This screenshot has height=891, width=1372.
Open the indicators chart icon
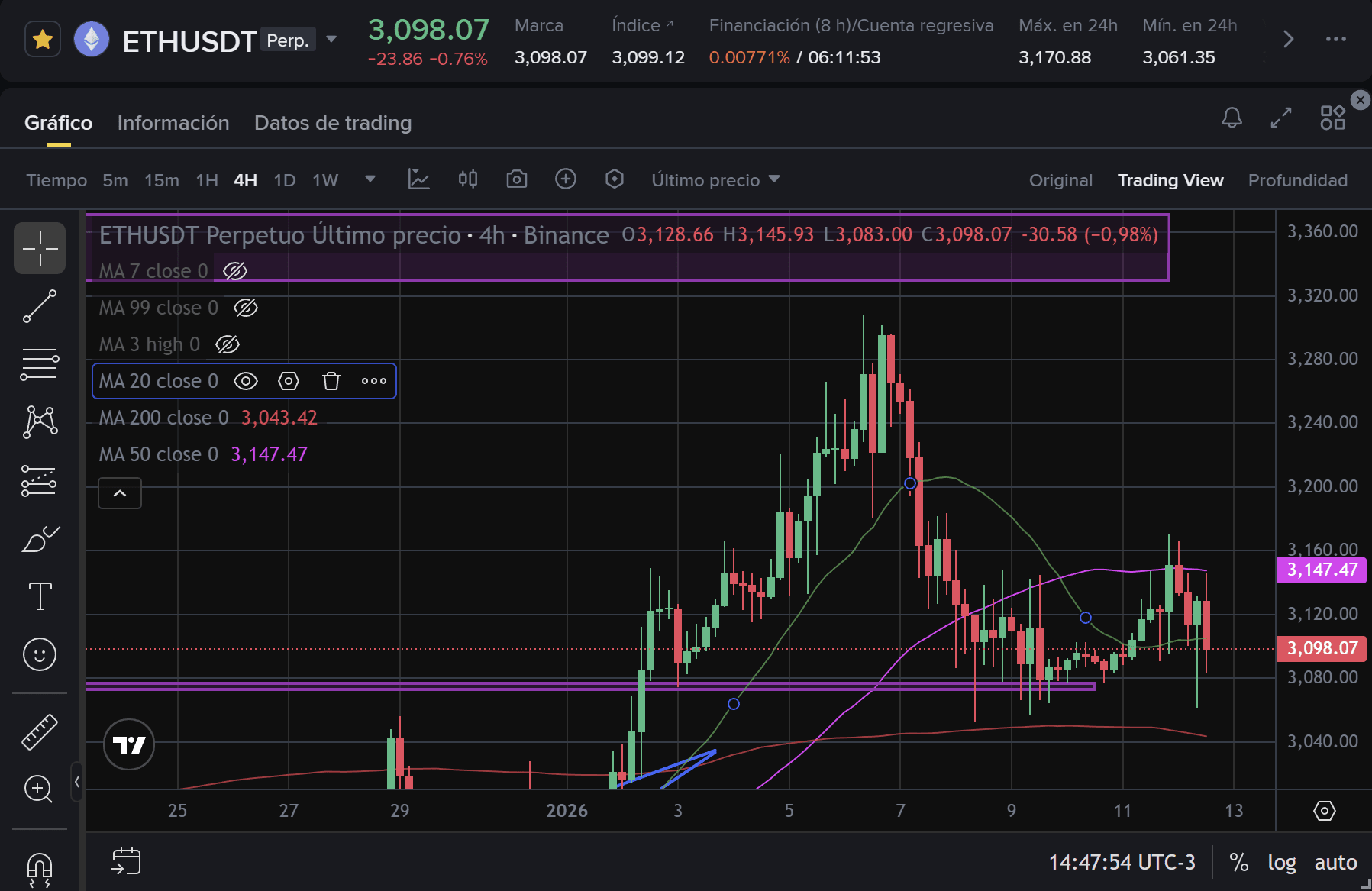coord(418,179)
